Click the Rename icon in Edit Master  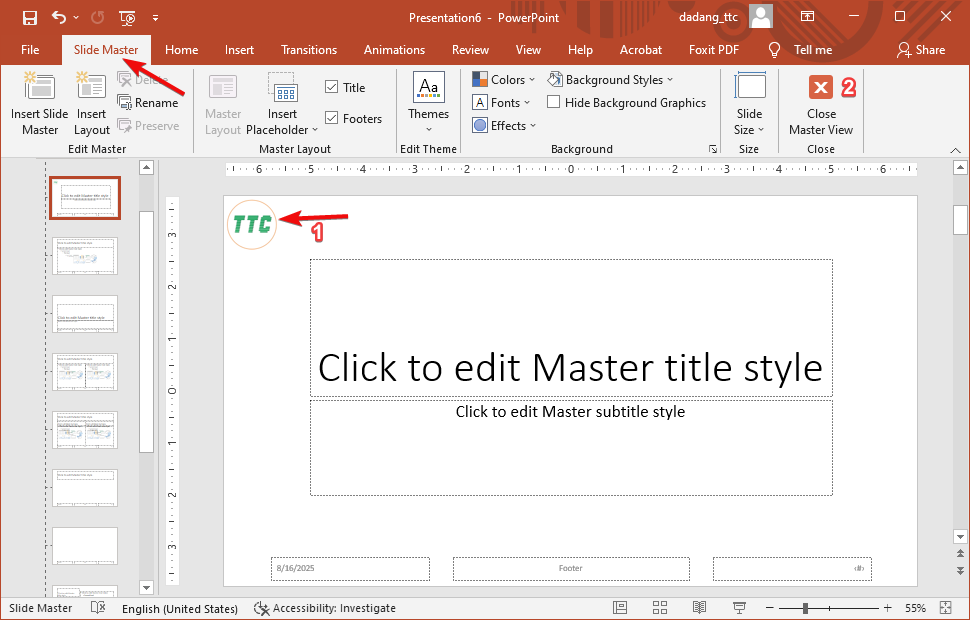pos(125,102)
